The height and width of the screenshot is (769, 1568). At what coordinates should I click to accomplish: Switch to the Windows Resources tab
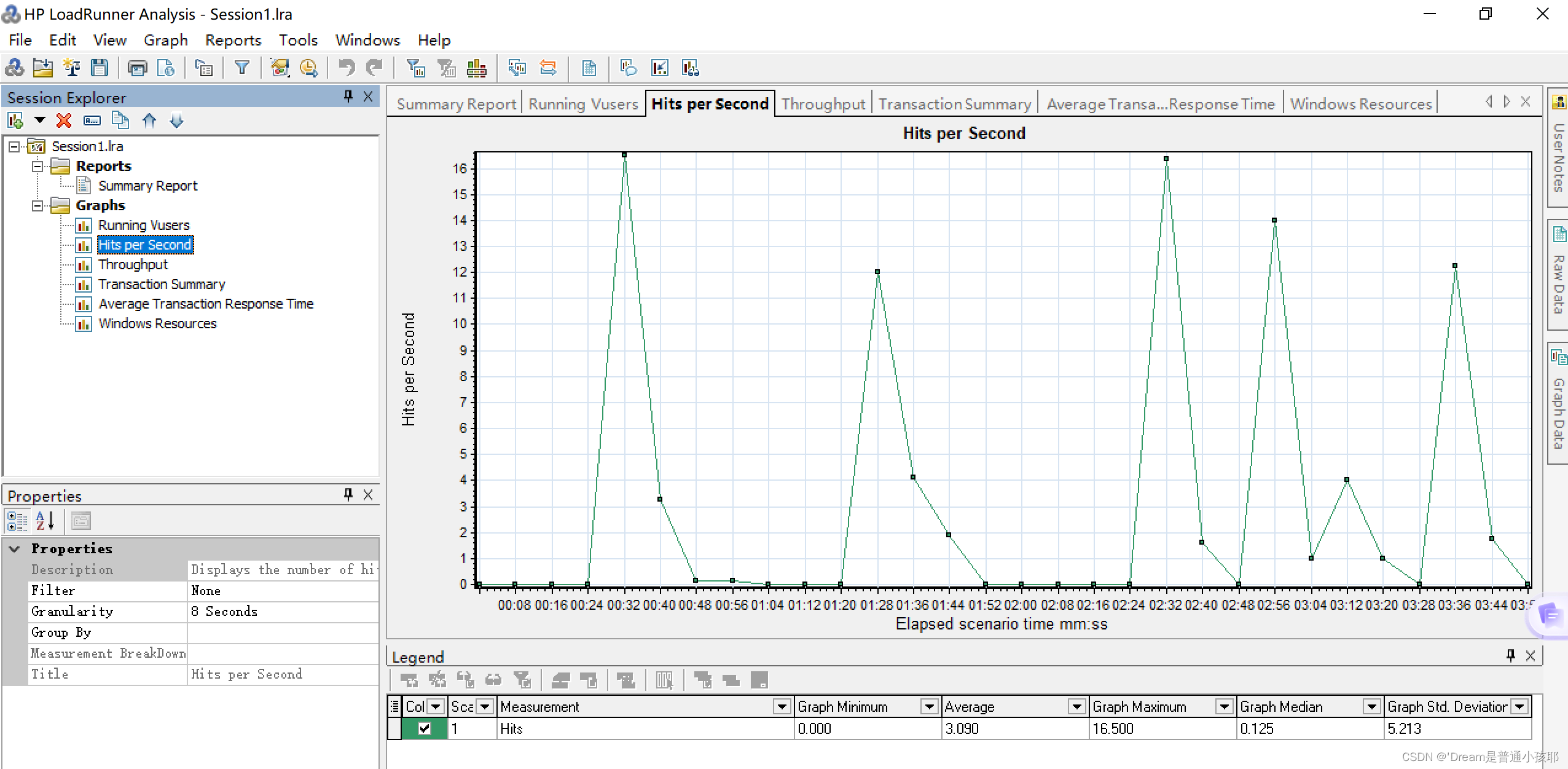tap(1361, 104)
